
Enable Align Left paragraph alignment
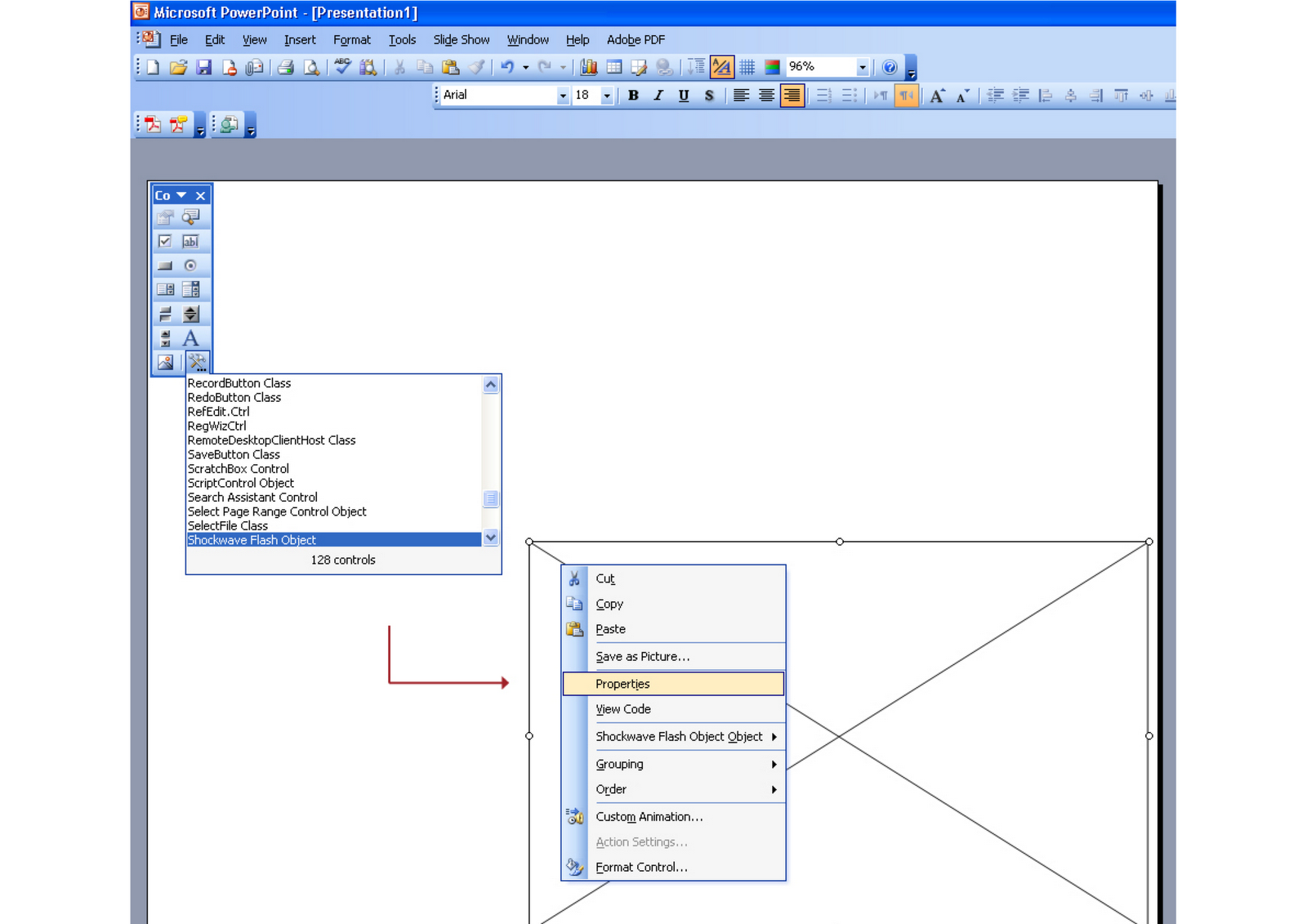[x=741, y=96]
